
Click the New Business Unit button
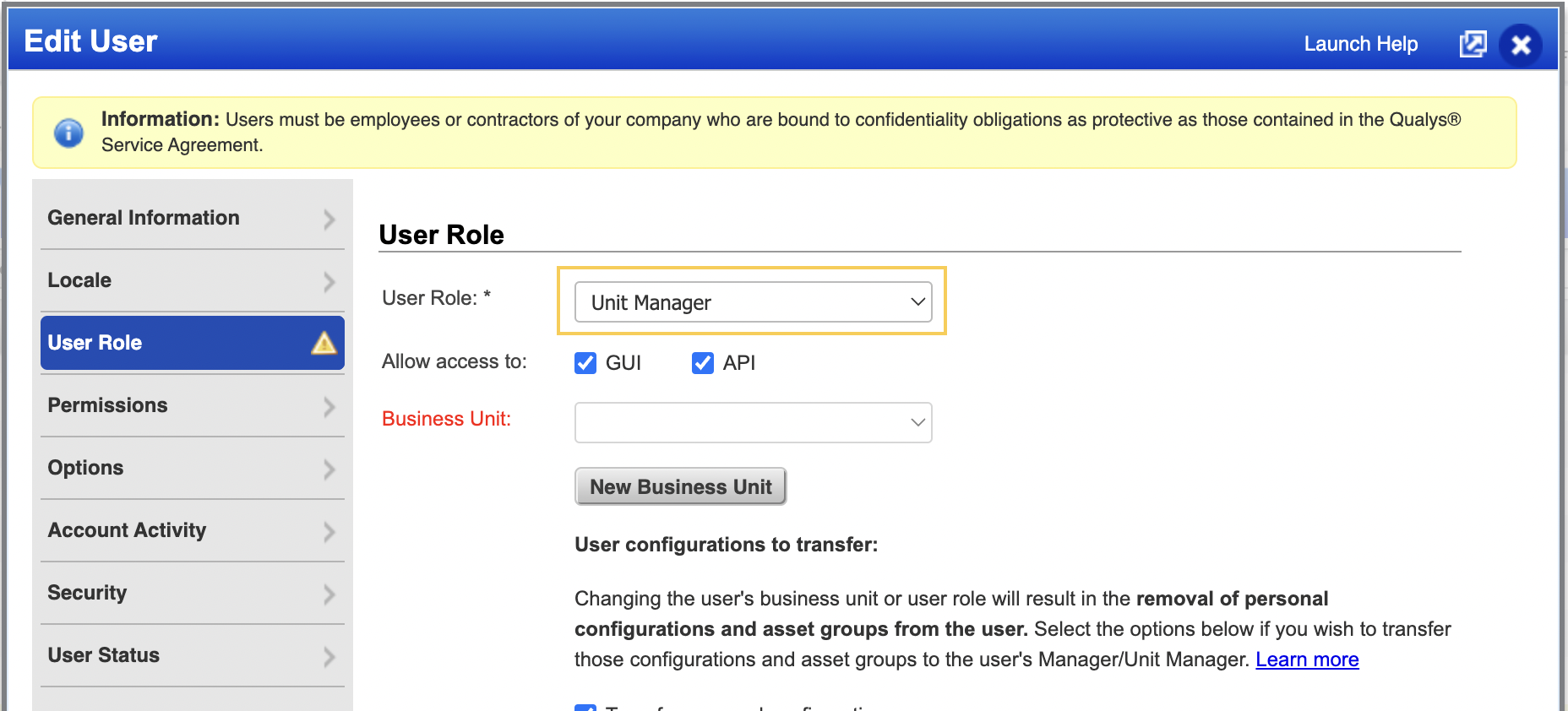(680, 486)
